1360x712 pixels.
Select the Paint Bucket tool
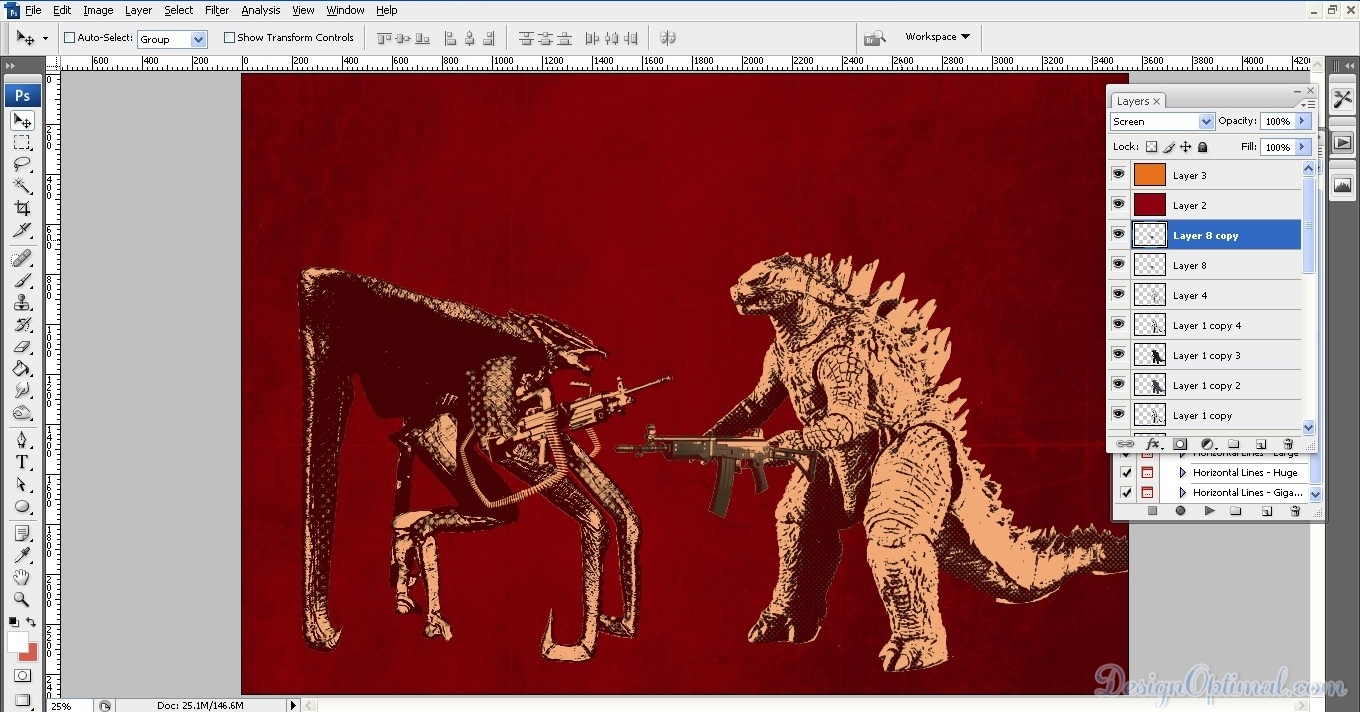[x=22, y=369]
